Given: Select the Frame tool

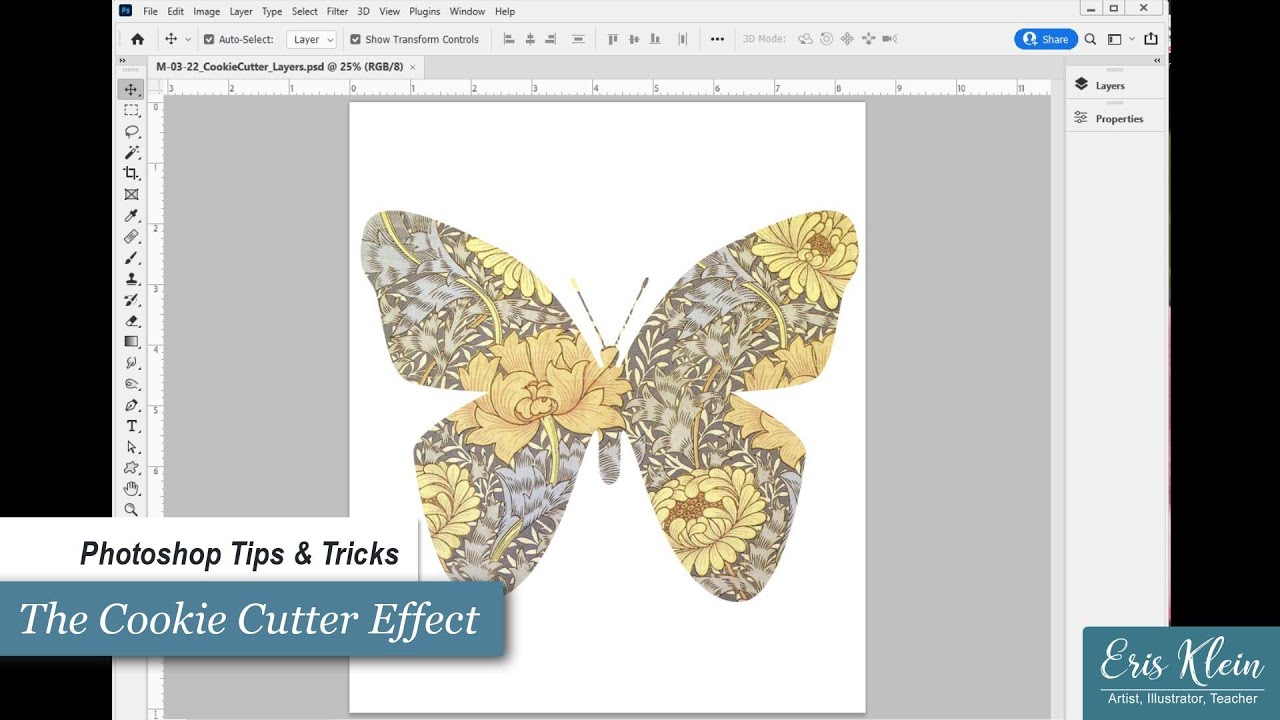Looking at the screenshot, I should pyautogui.click(x=131, y=195).
